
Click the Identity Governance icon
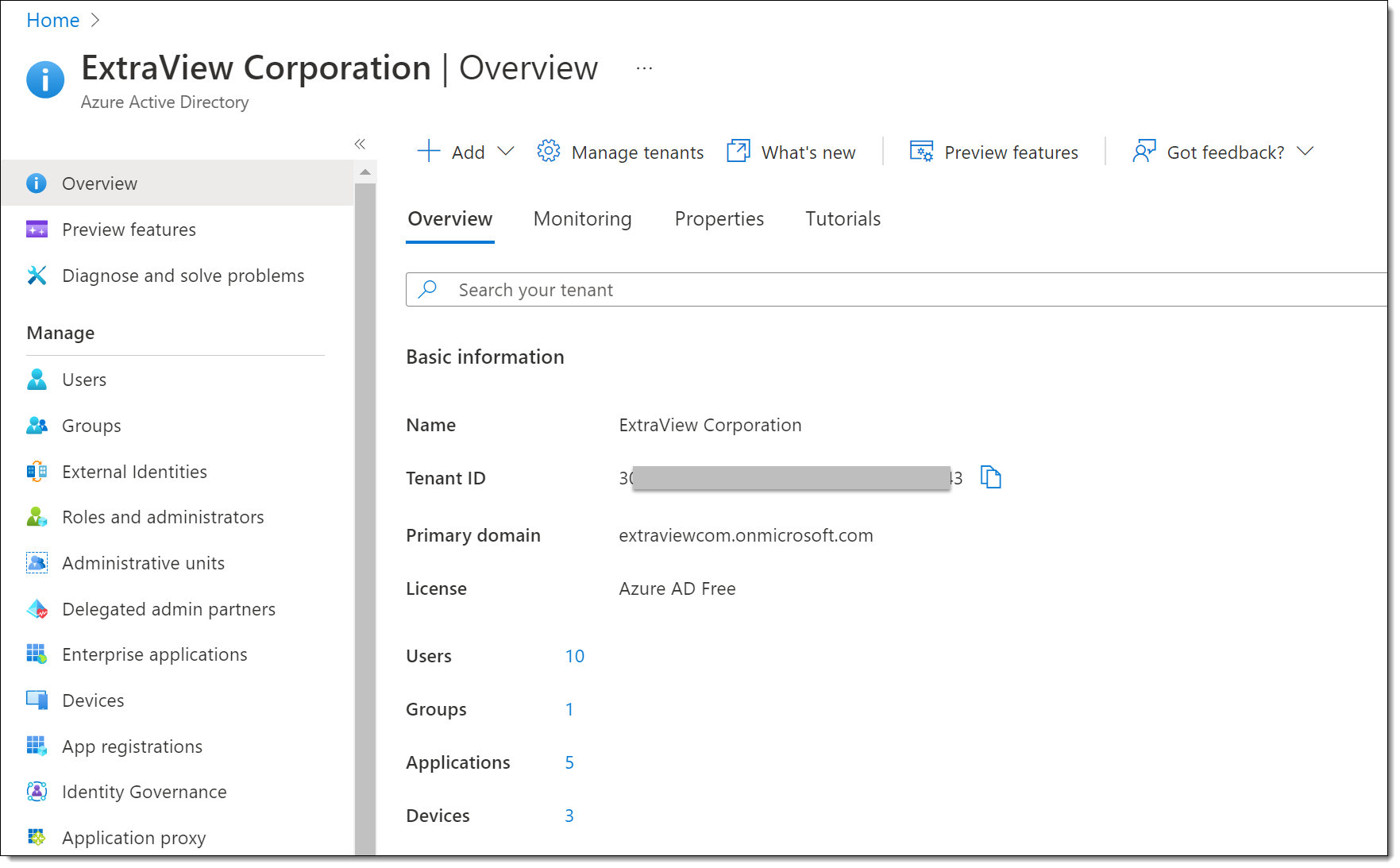[37, 792]
